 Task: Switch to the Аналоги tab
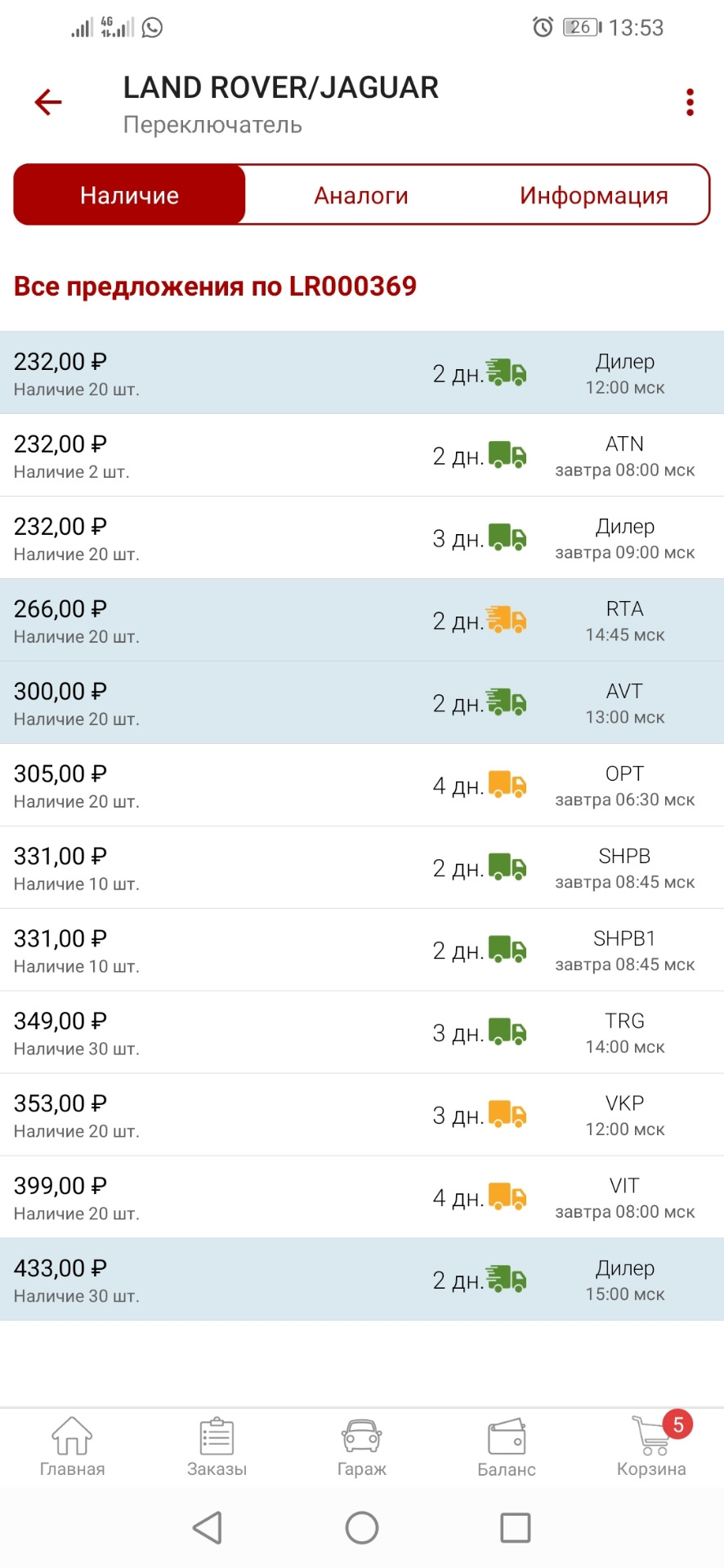[x=361, y=195]
